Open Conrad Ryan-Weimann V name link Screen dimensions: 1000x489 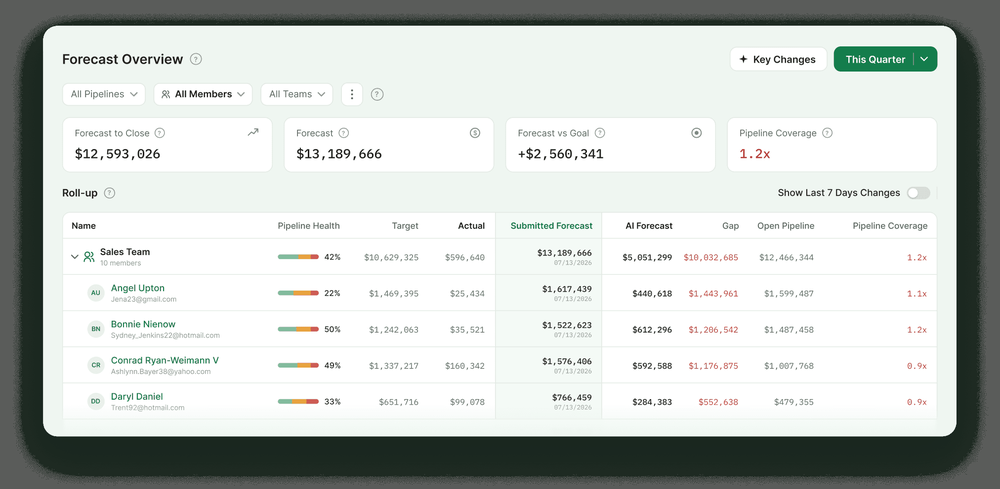(x=165, y=360)
